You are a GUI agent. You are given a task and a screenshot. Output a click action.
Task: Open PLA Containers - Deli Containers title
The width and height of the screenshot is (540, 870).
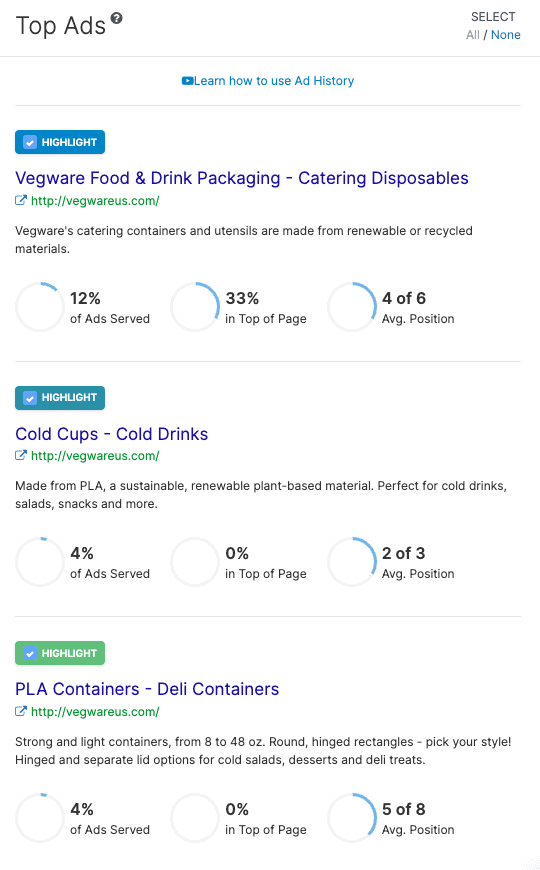pyautogui.click(x=147, y=689)
